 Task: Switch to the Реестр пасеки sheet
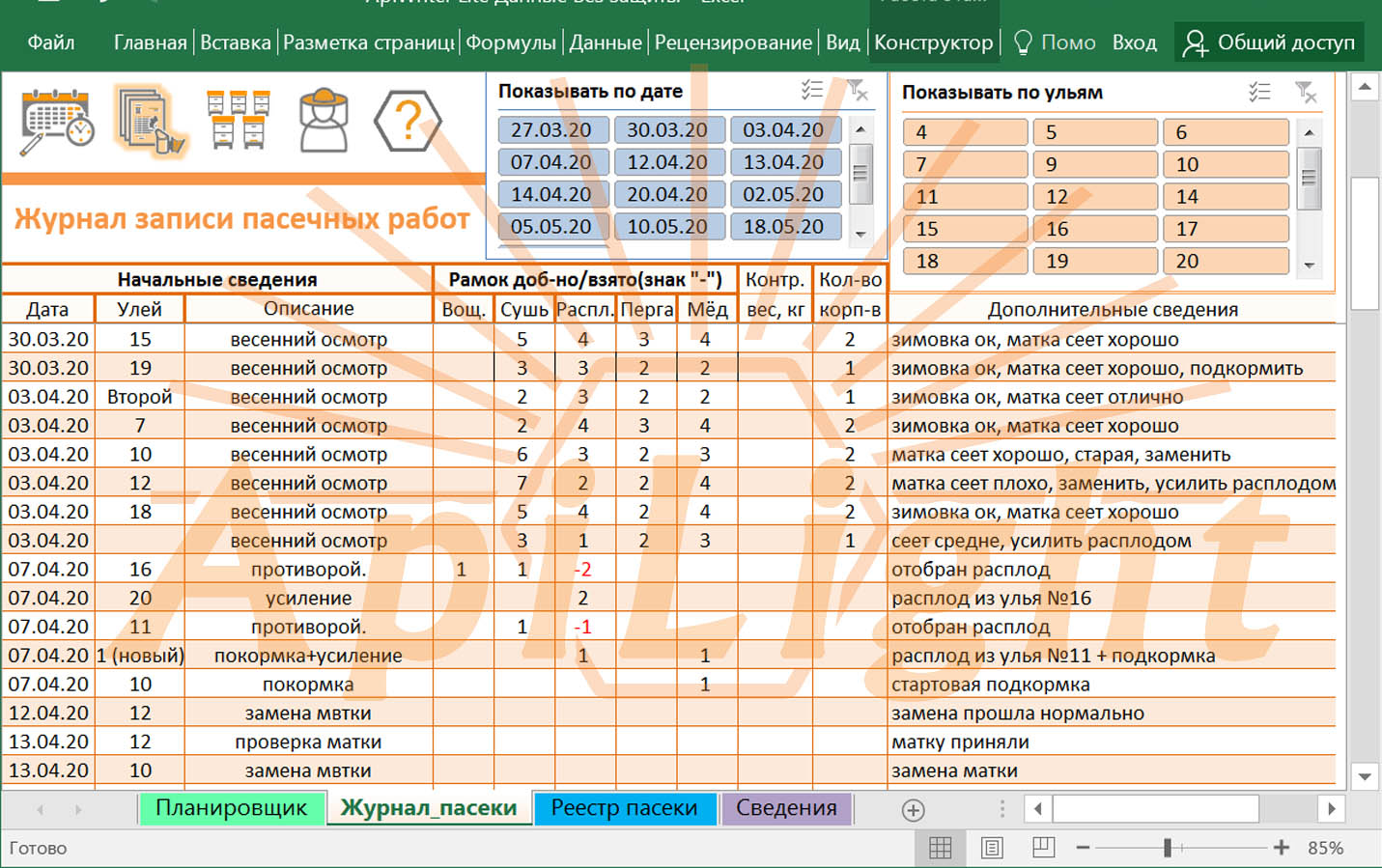[624, 808]
